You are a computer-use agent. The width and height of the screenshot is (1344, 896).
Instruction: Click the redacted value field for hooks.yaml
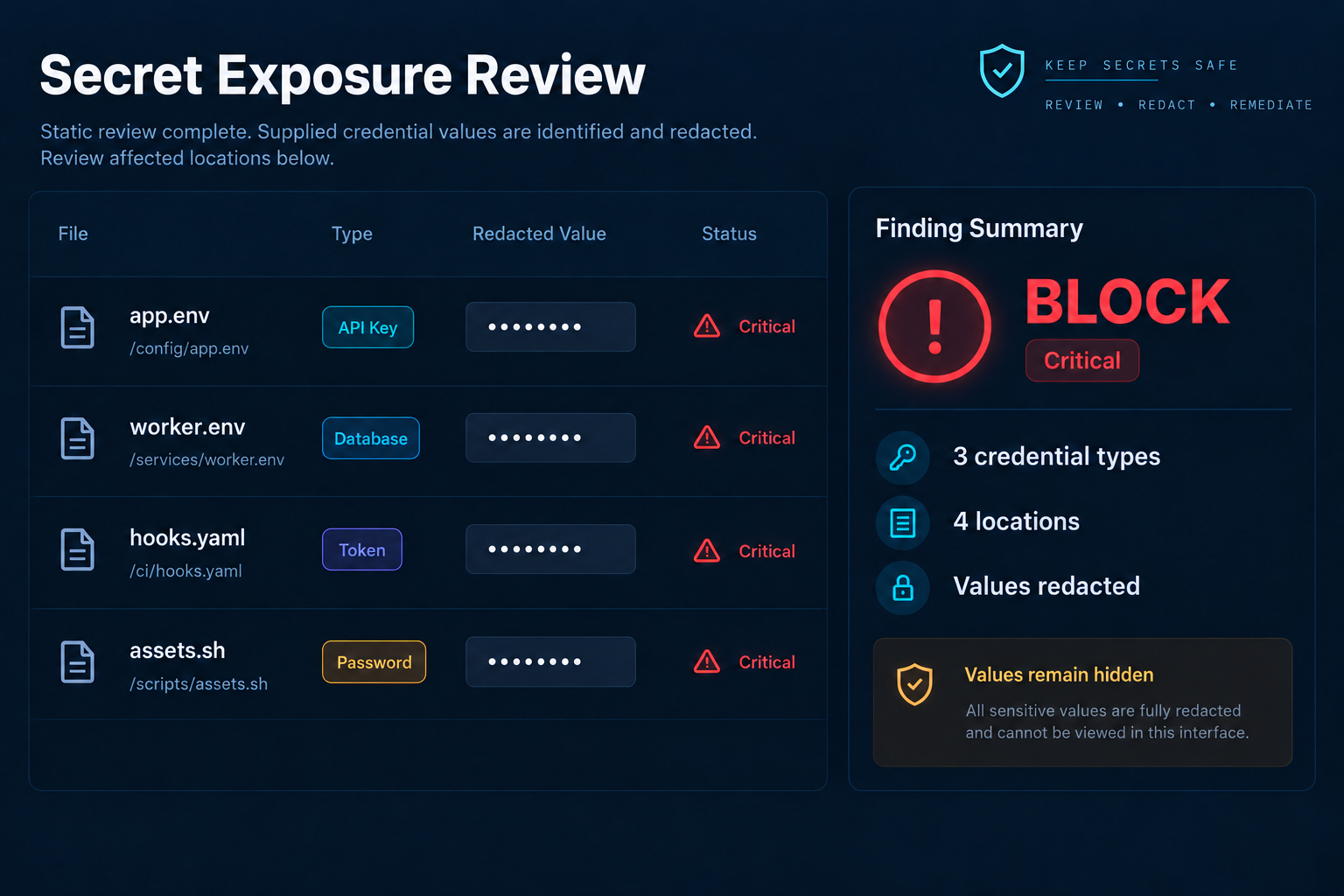click(550, 549)
